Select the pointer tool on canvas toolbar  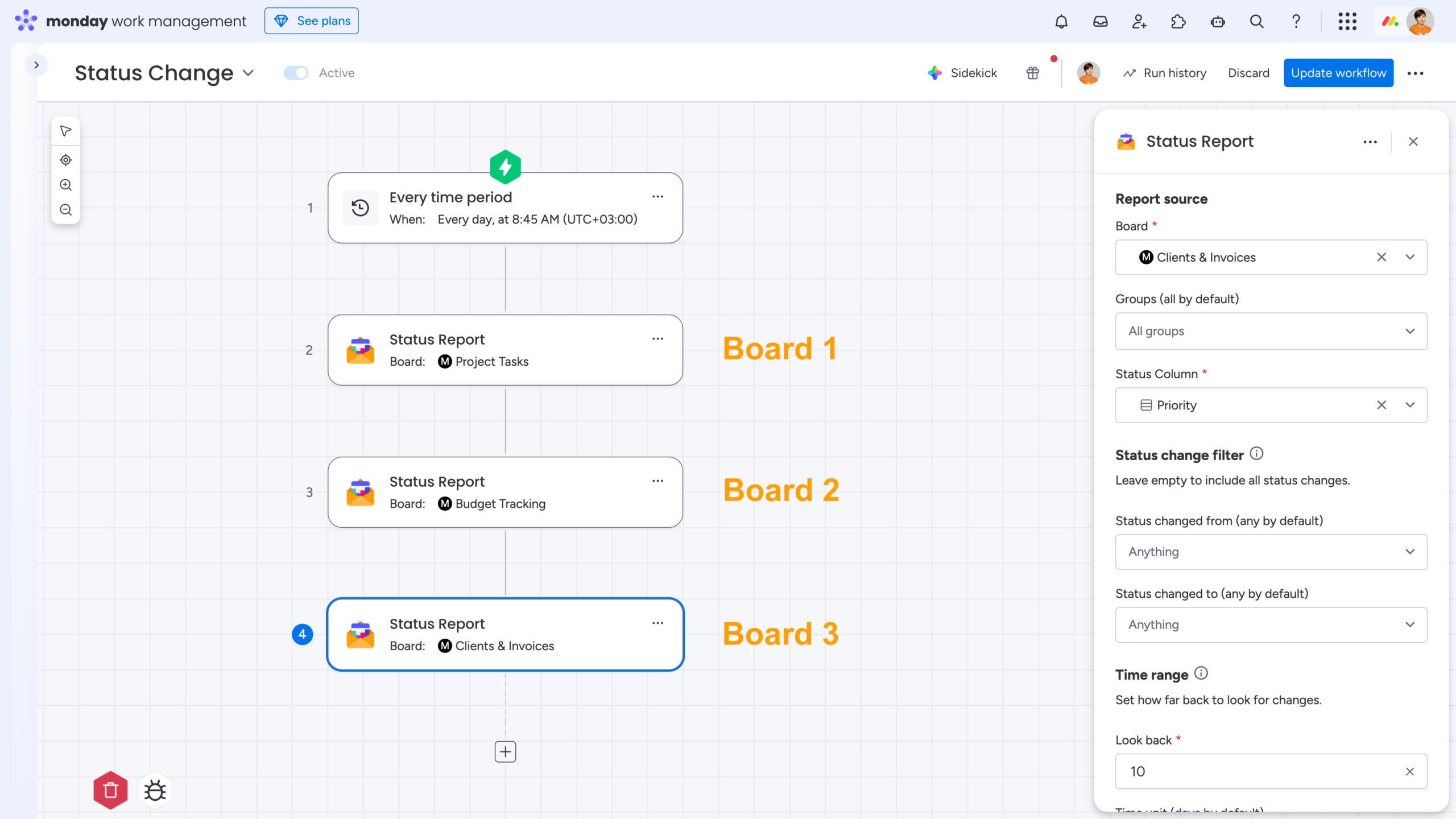(x=66, y=131)
